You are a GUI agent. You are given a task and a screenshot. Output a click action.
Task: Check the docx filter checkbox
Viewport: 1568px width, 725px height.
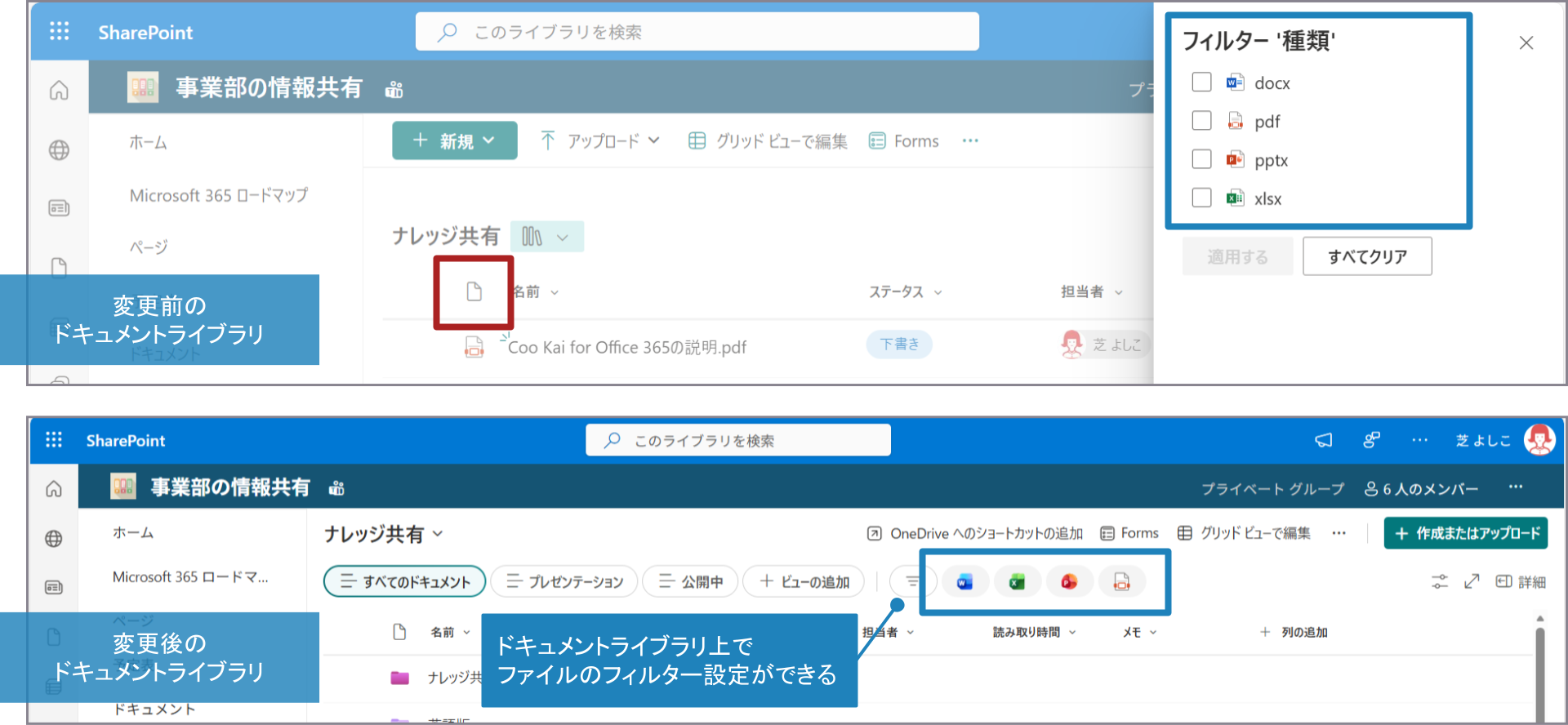click(x=1201, y=82)
